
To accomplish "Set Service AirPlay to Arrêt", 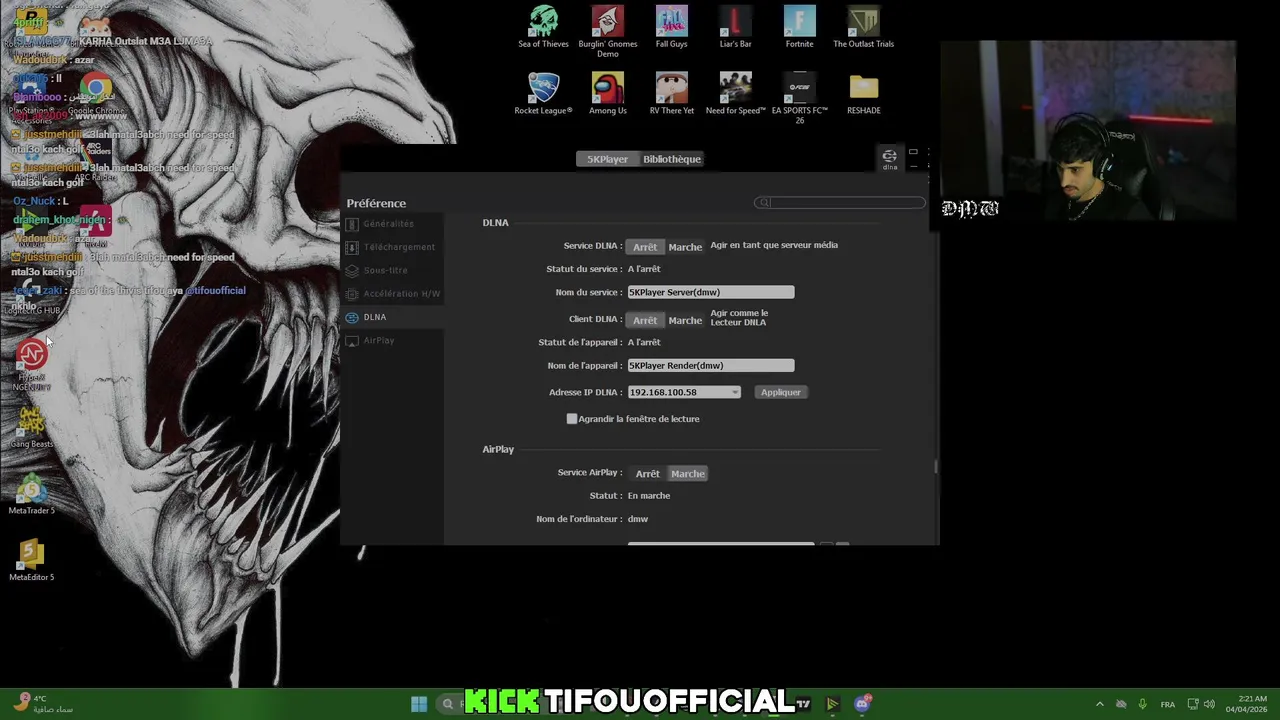I will pos(648,473).
